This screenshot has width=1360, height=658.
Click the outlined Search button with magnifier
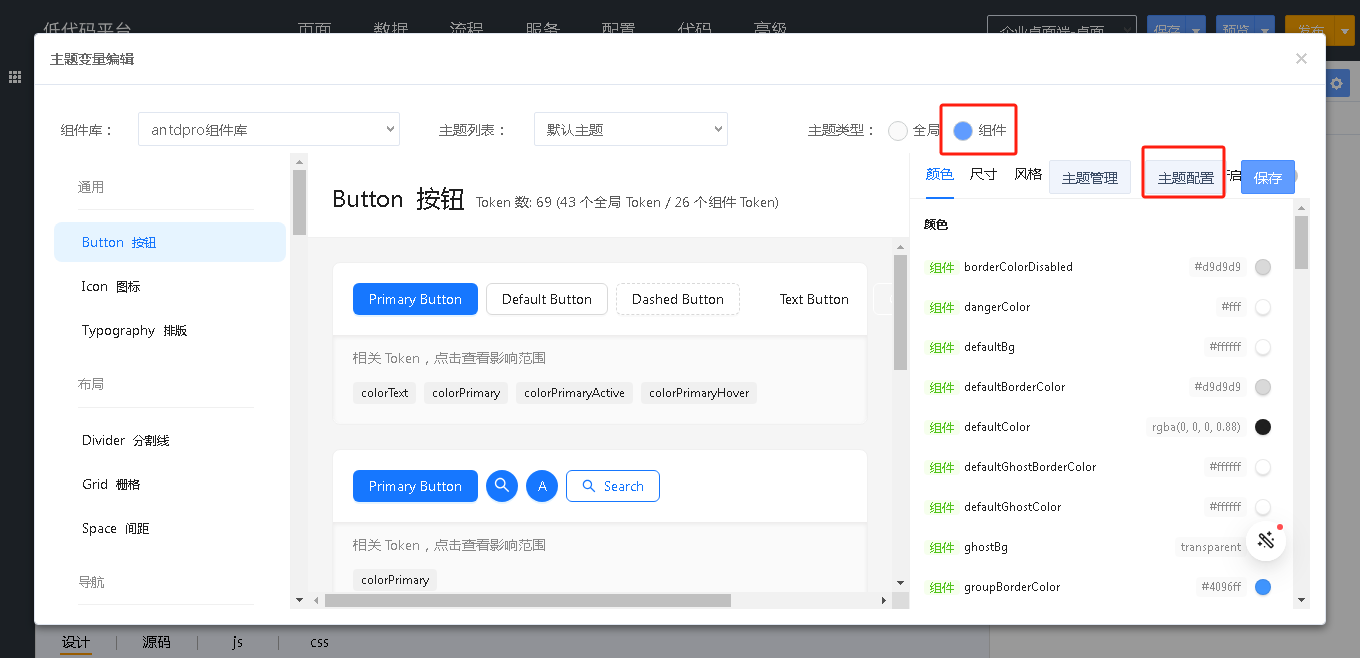(x=612, y=486)
